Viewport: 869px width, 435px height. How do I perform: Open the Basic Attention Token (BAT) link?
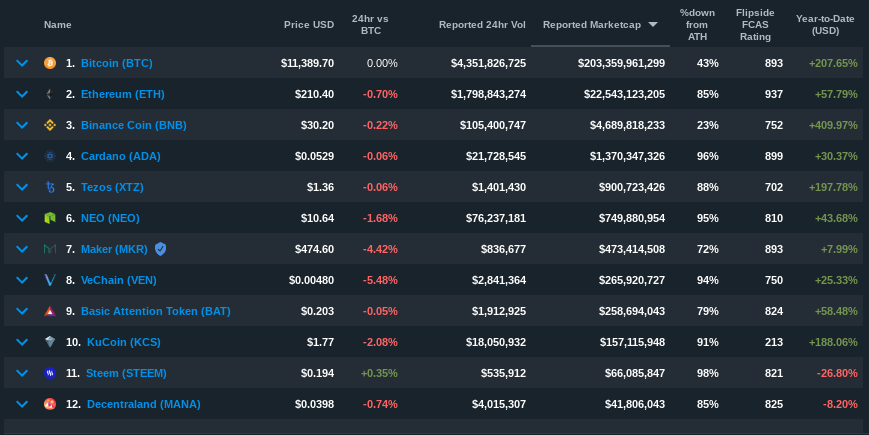(155, 311)
